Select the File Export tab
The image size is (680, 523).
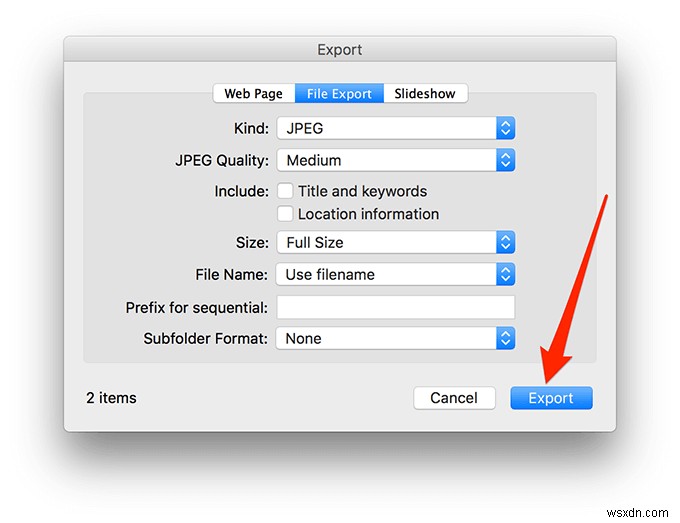pyautogui.click(x=339, y=94)
